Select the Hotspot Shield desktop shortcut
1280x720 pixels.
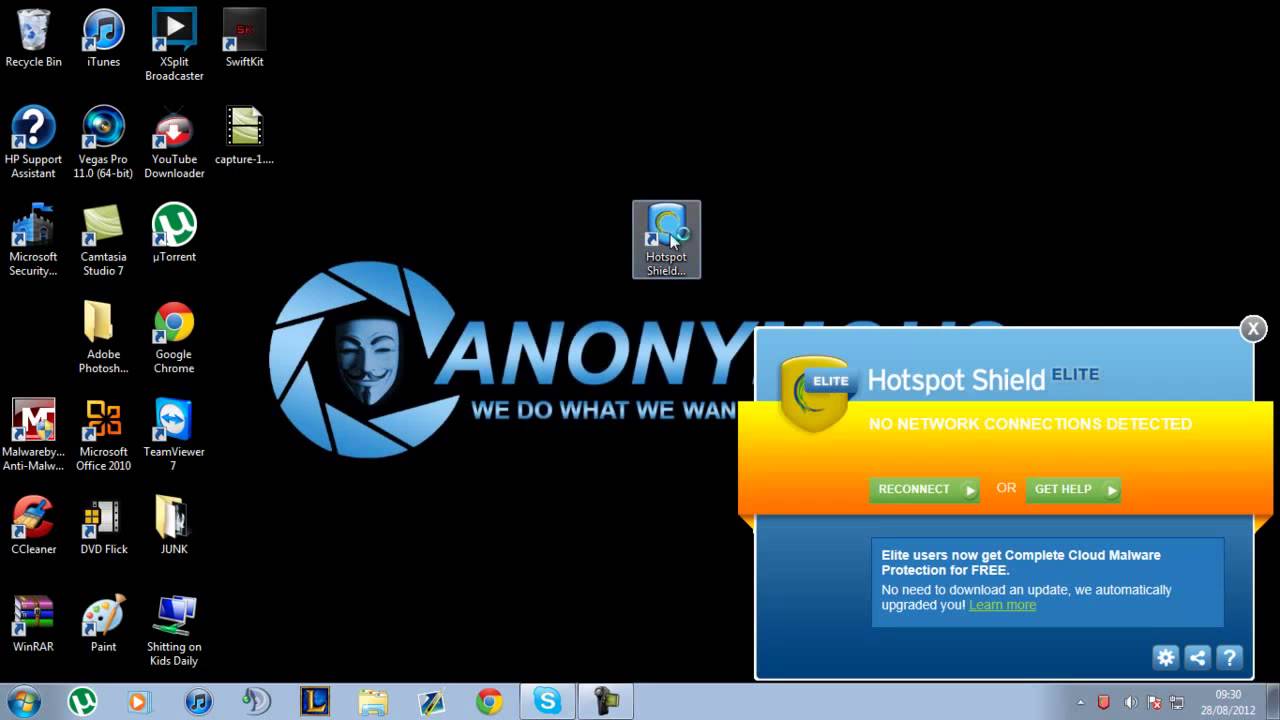pyautogui.click(x=666, y=240)
